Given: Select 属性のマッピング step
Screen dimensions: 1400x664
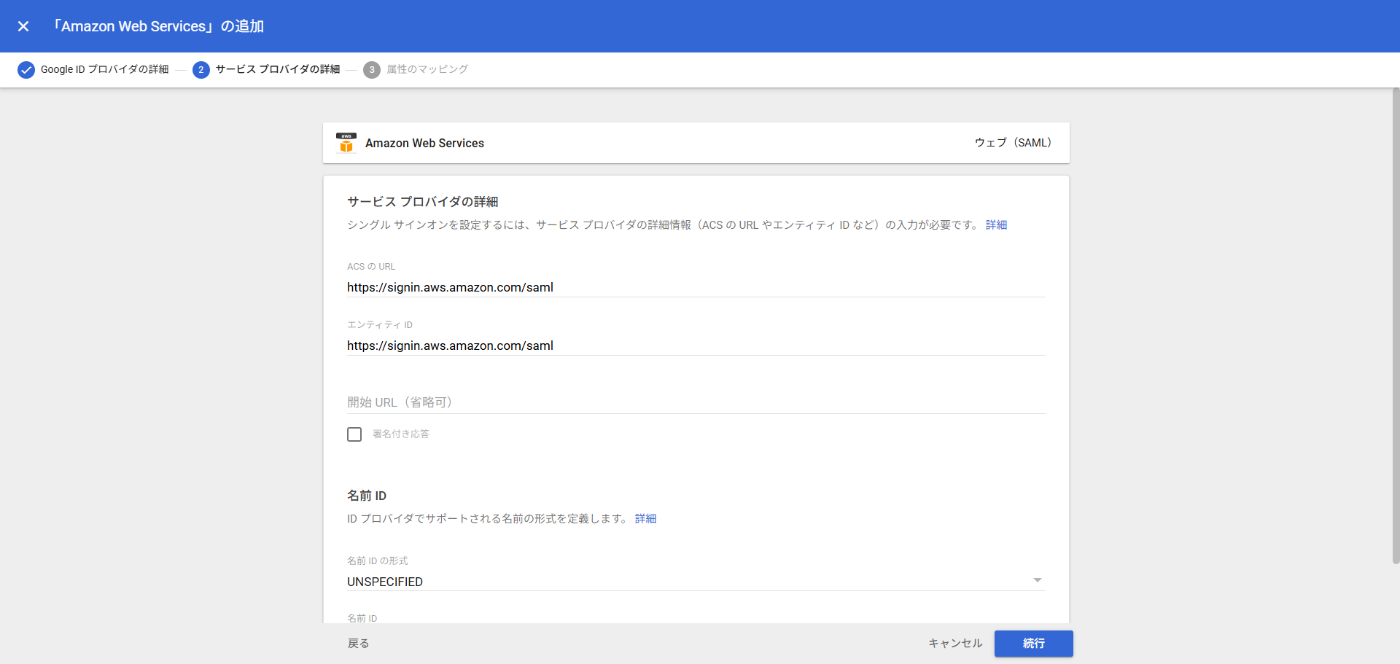Looking at the screenshot, I should 427,70.
